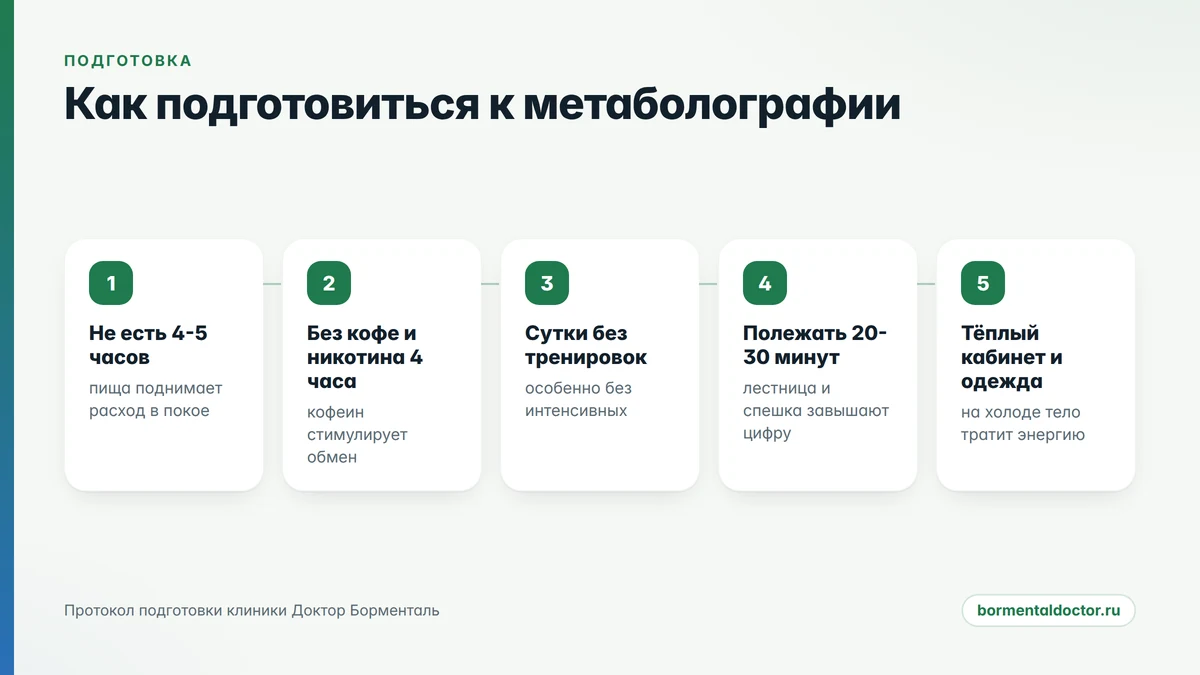Click the green step number 2 badge

coord(329,283)
